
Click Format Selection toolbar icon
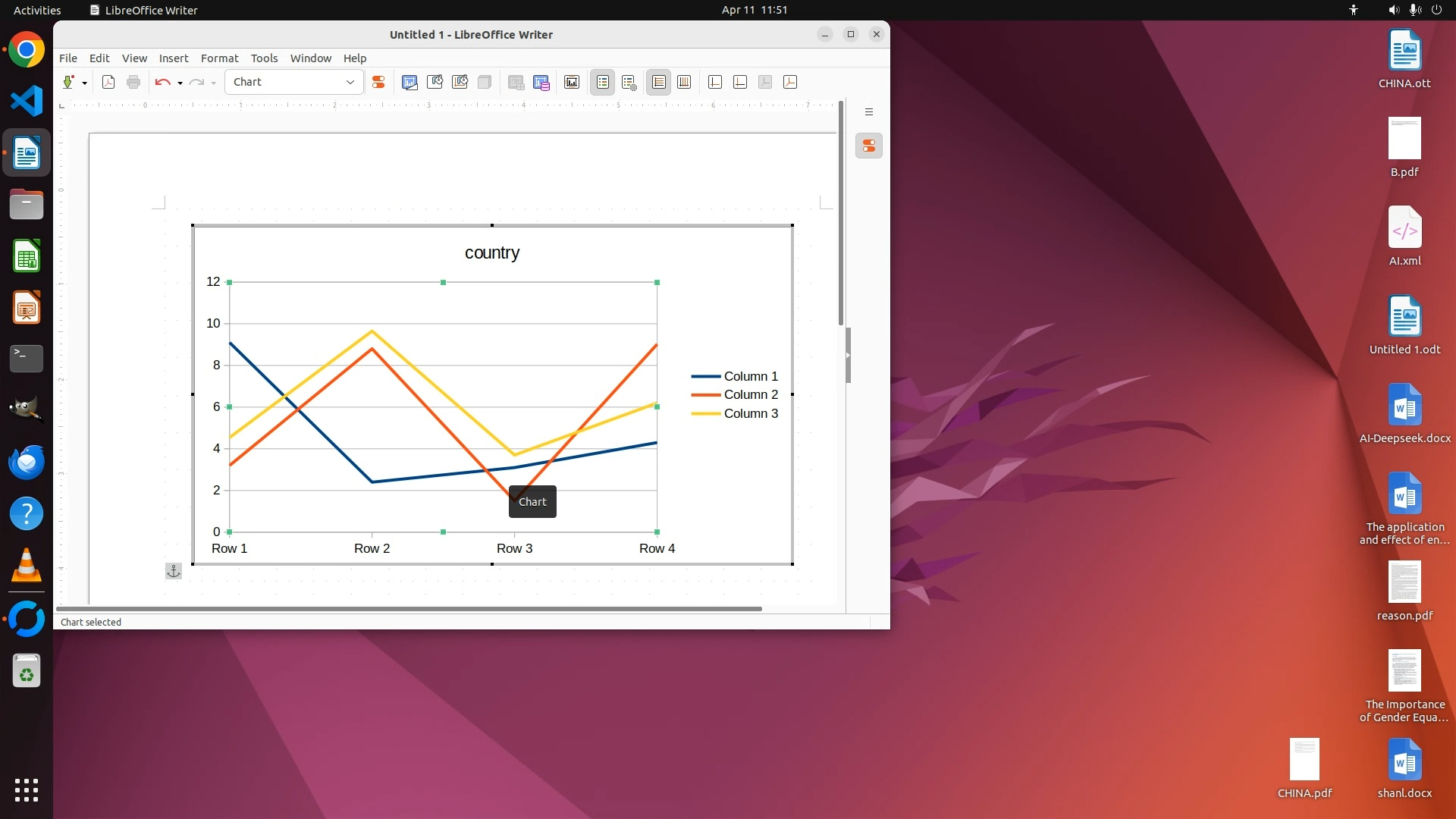coord(378,82)
